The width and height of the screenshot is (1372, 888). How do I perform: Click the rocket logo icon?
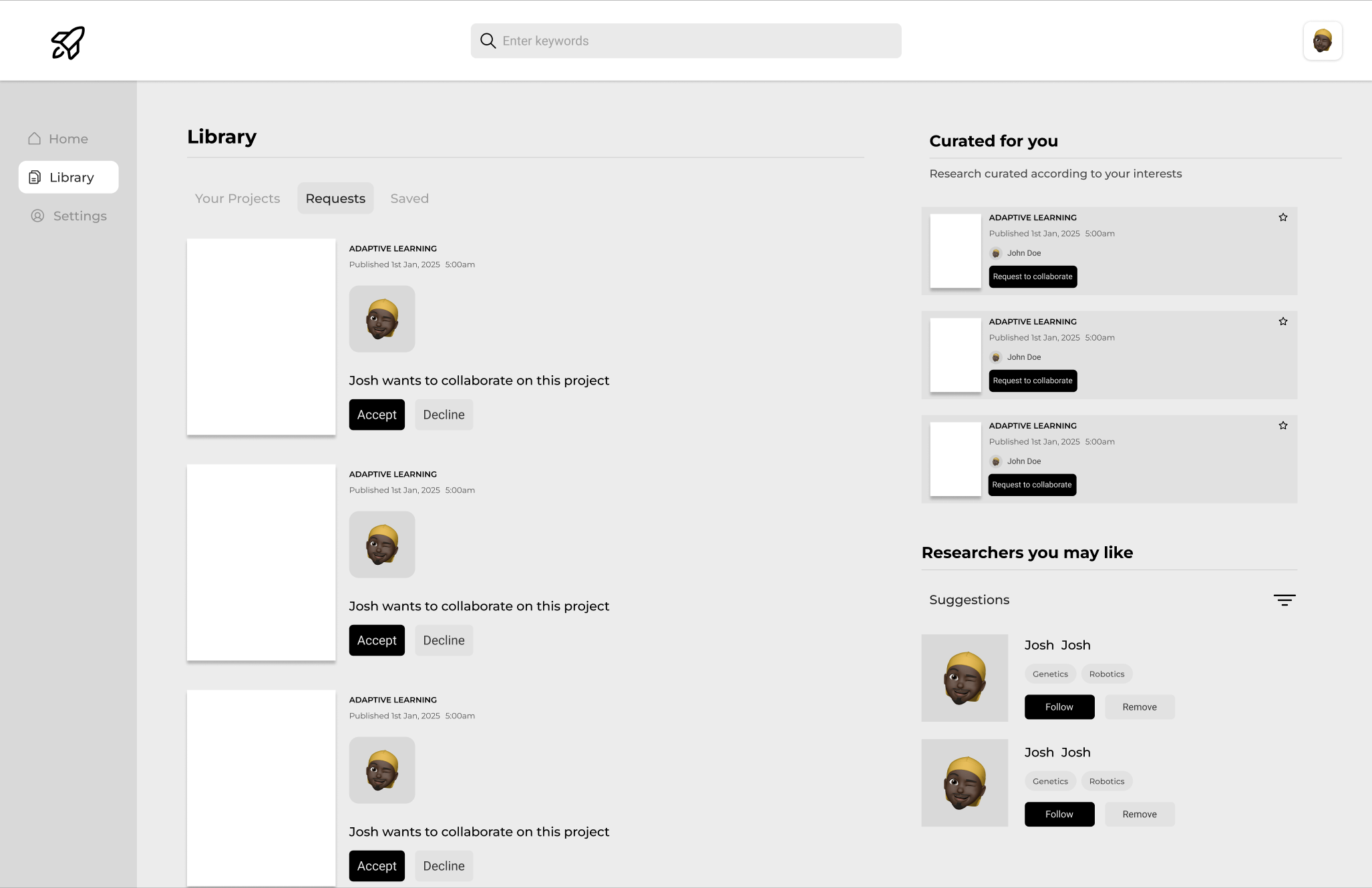pos(68,43)
